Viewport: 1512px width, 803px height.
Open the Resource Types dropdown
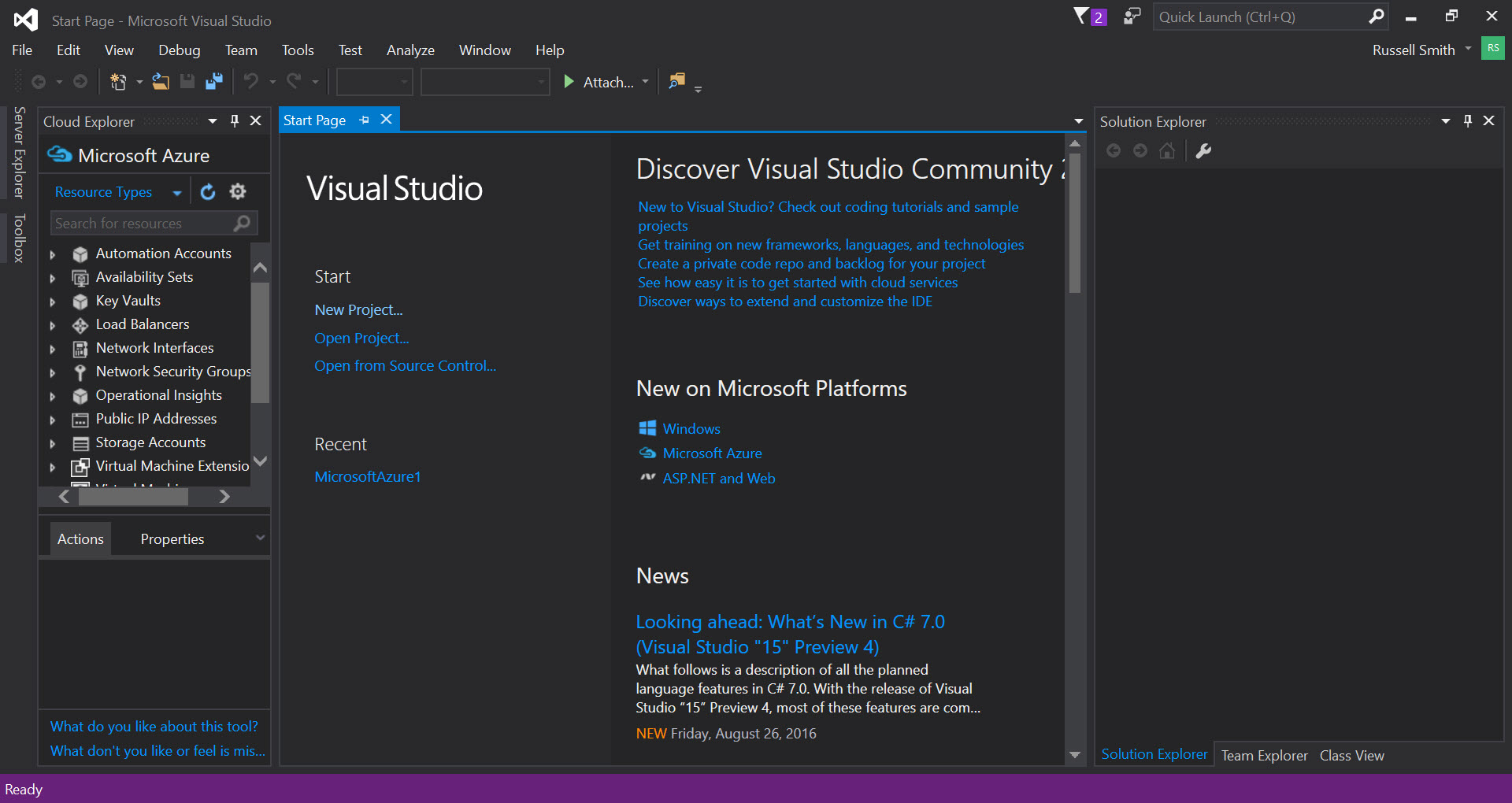tap(177, 193)
